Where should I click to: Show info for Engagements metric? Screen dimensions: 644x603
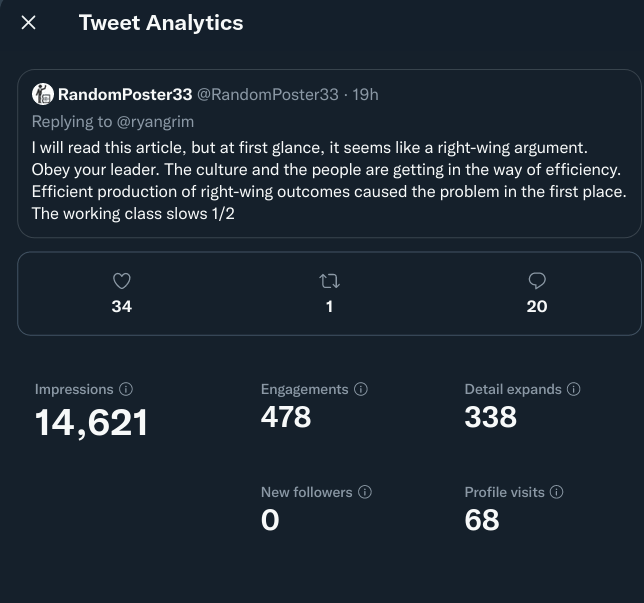[361, 389]
